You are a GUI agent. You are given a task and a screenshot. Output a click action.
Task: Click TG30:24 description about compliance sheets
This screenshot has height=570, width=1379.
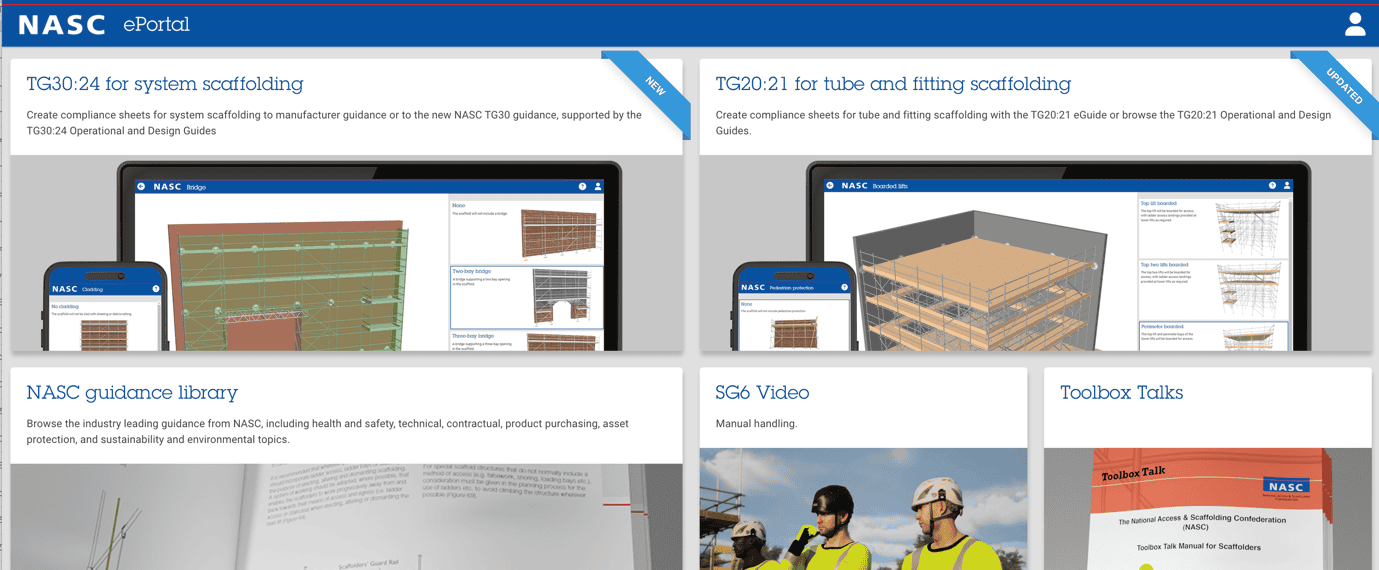[x=334, y=123]
